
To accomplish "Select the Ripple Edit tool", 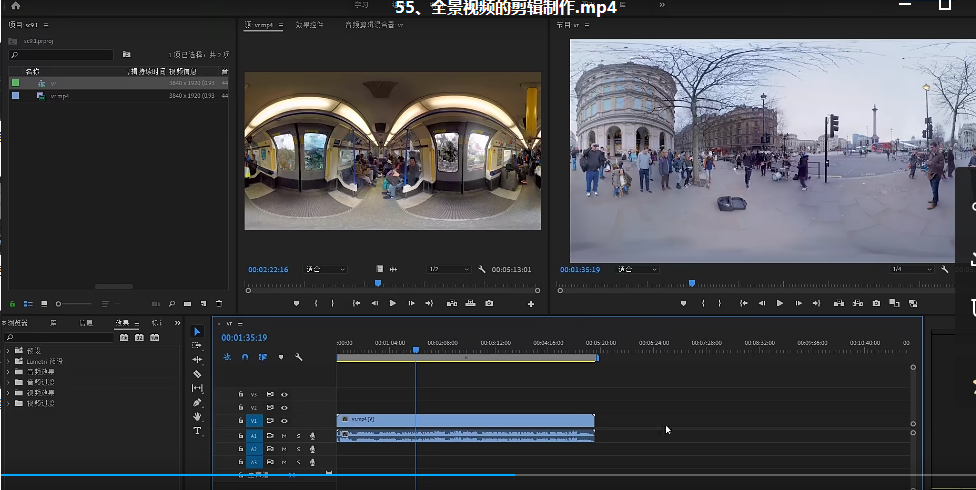I will (x=197, y=359).
